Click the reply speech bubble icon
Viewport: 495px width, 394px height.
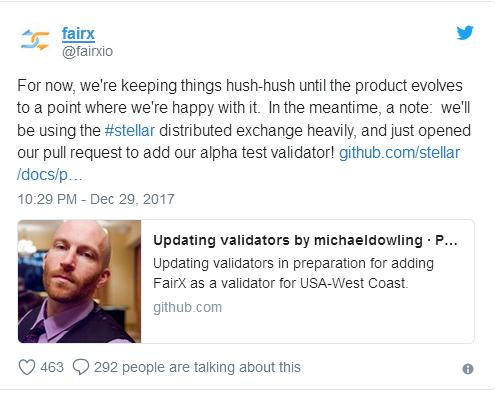(x=81, y=367)
